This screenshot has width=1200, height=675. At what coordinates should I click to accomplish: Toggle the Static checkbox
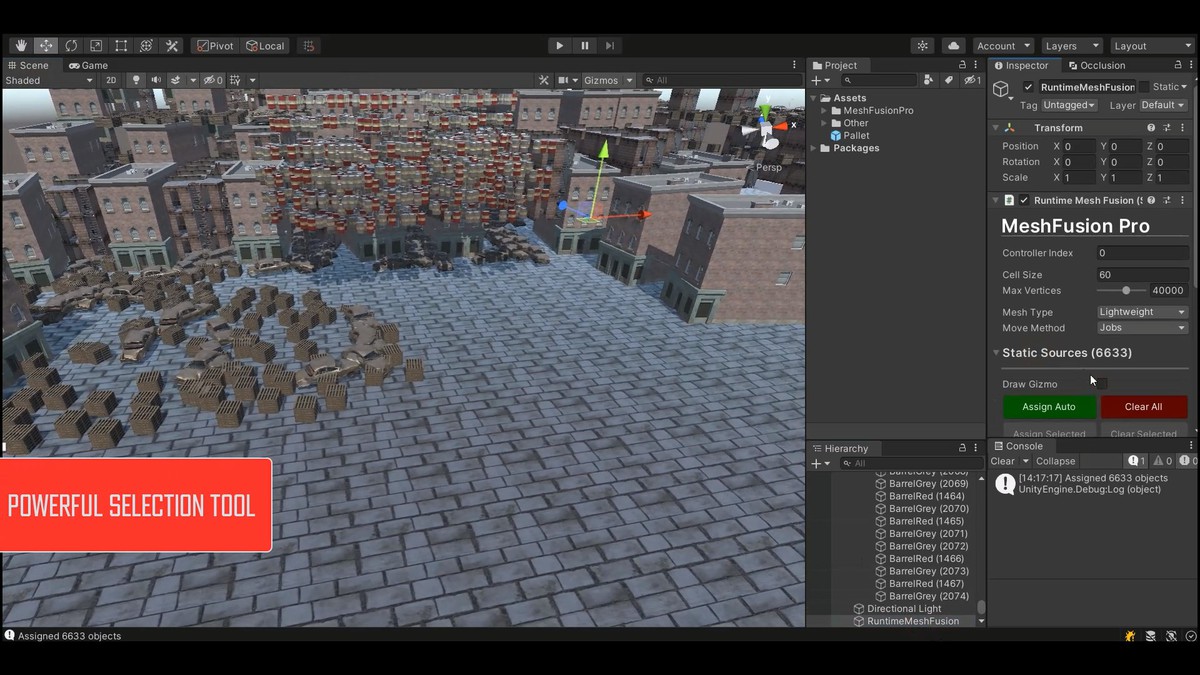pyautogui.click(x=1144, y=87)
